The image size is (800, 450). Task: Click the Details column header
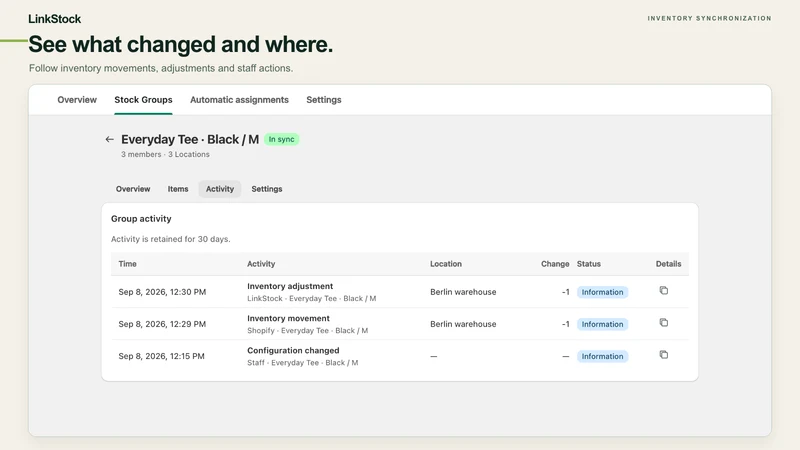(668, 264)
